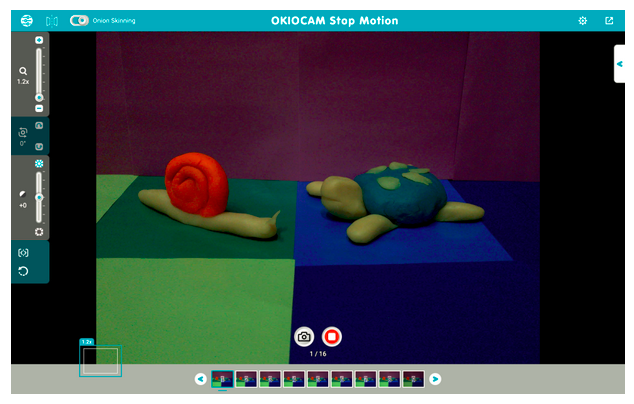Toggle the Onion Skinning switch
The height and width of the screenshot is (404, 634).
pos(79,20)
